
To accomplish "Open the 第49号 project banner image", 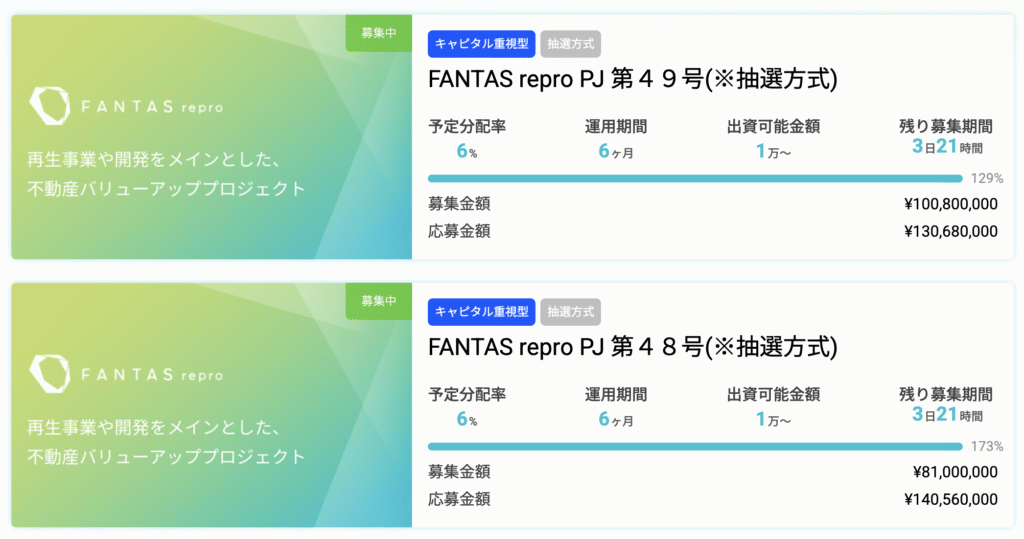I will click(x=212, y=137).
